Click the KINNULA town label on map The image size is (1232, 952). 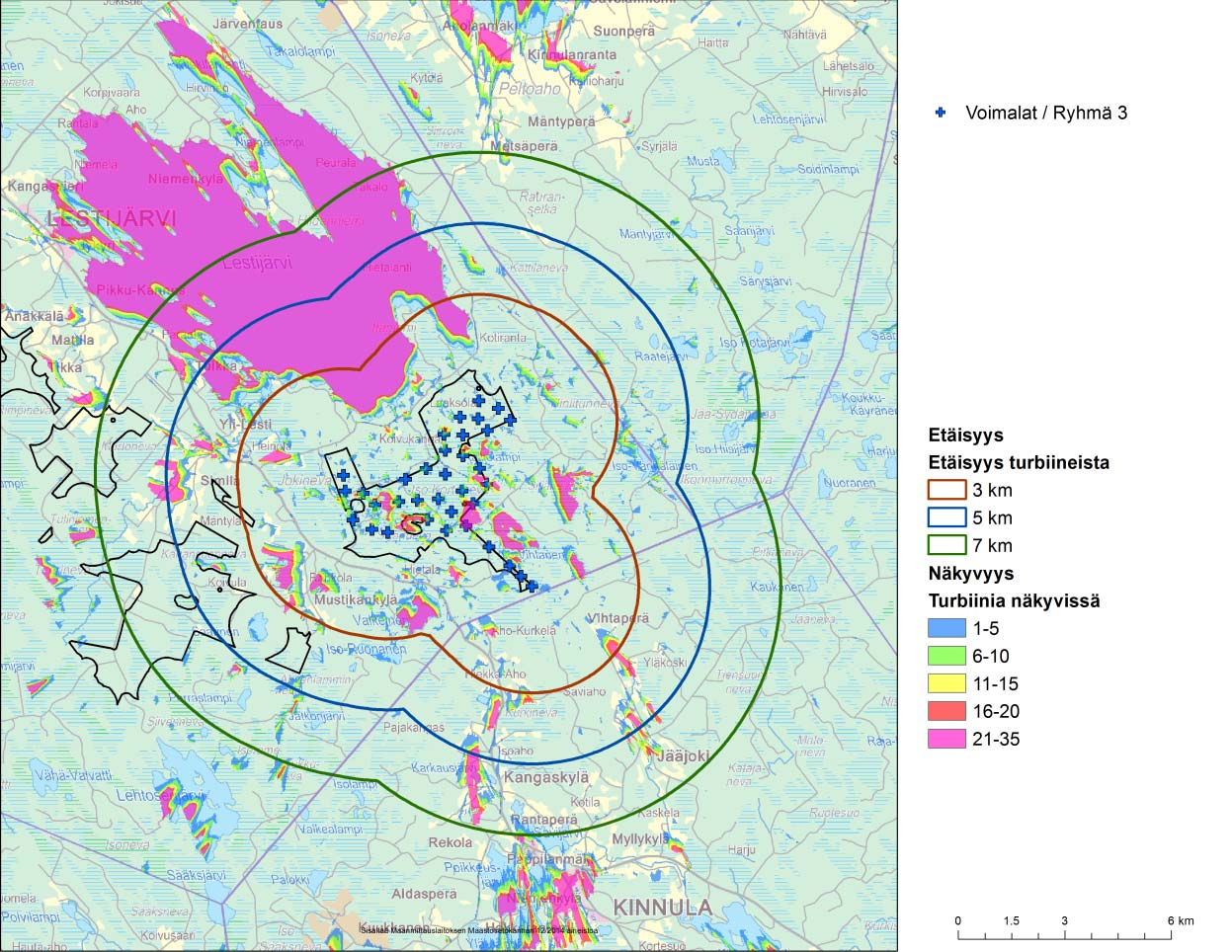point(662,908)
